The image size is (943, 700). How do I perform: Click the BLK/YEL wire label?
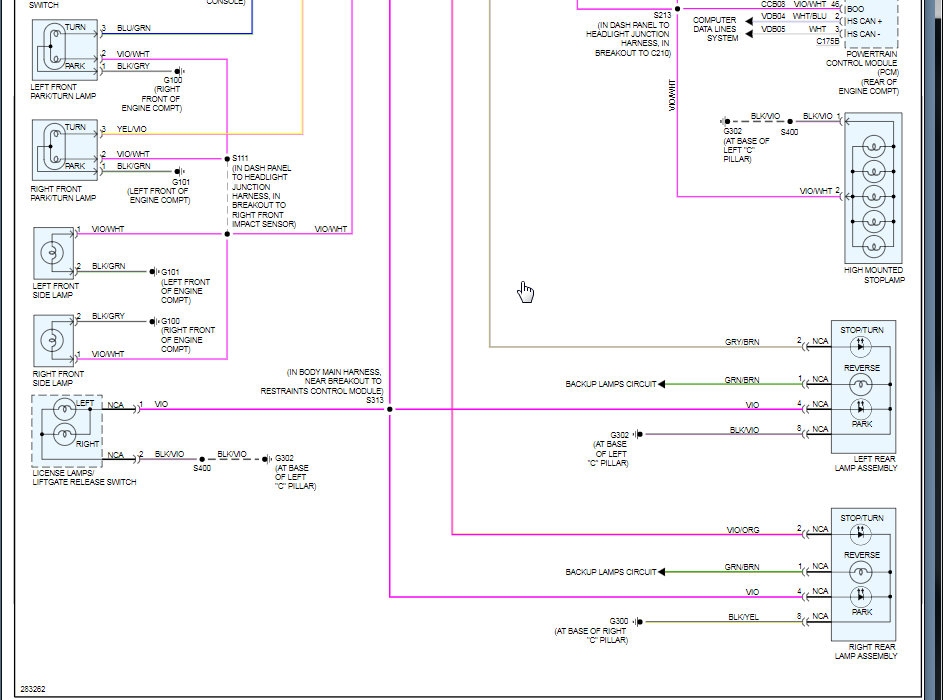click(x=744, y=616)
